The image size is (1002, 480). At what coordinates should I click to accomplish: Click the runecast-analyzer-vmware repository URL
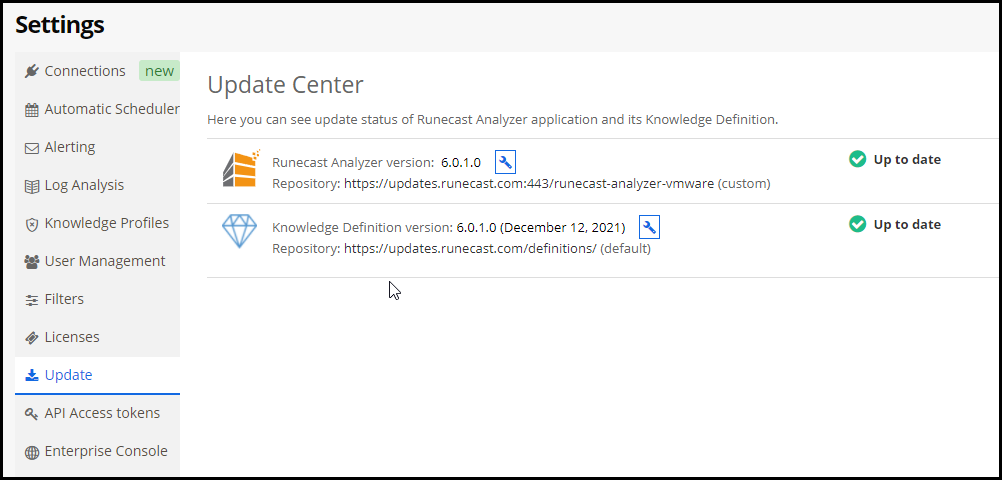(x=529, y=184)
